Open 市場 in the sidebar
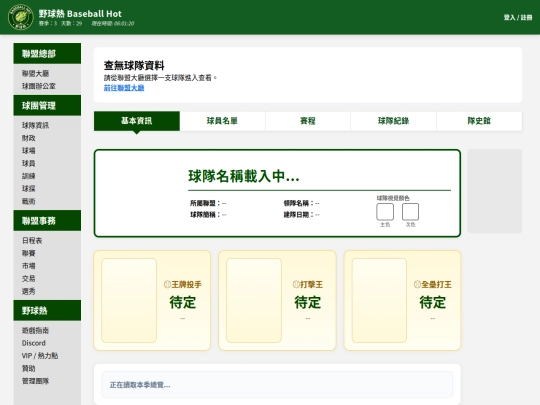The height and width of the screenshot is (405, 540). tap(29, 266)
